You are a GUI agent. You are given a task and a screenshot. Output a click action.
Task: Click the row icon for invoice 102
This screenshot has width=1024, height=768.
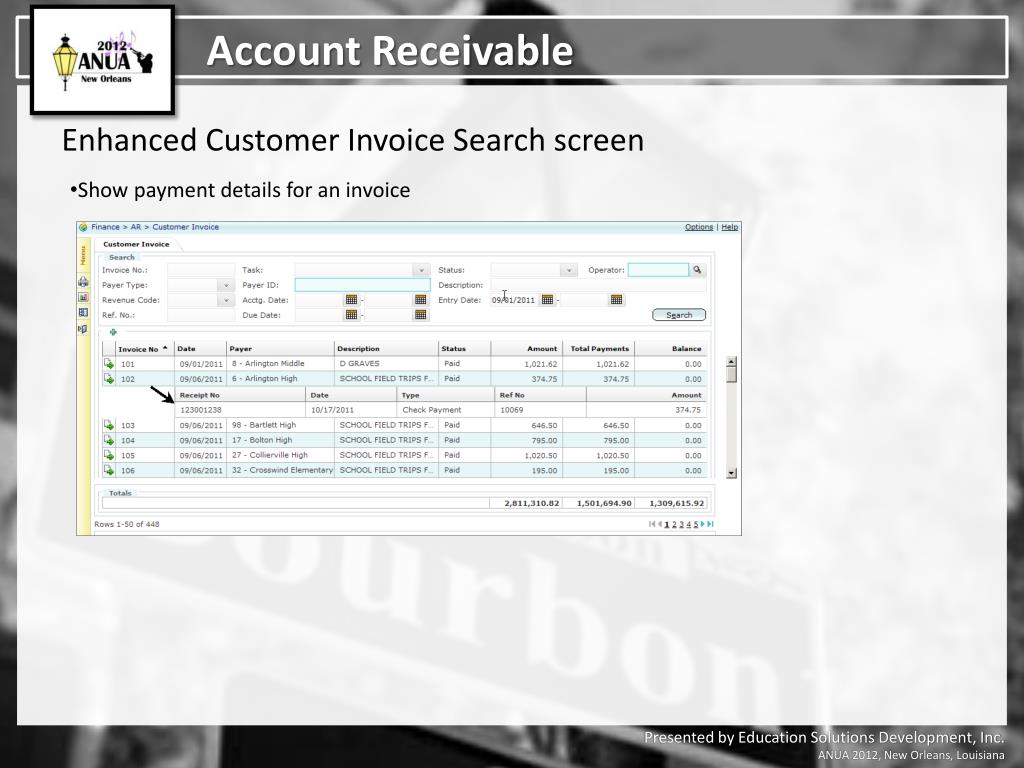click(x=109, y=379)
